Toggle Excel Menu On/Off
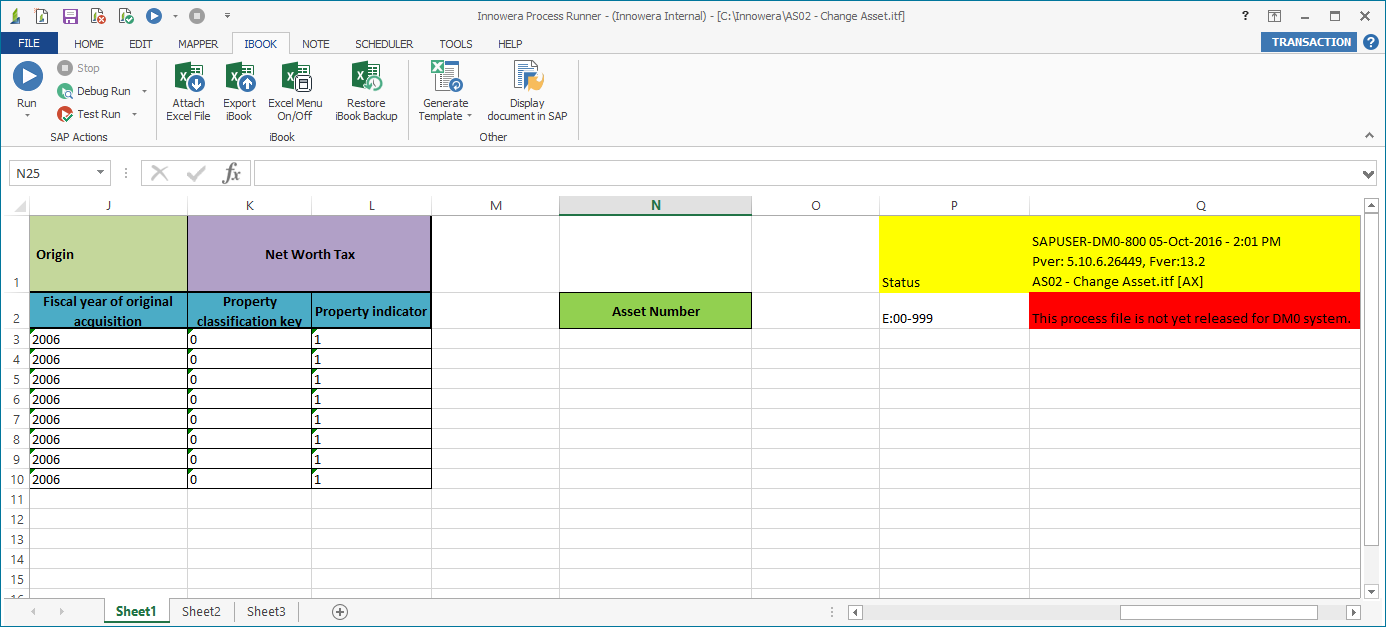 pos(295,90)
